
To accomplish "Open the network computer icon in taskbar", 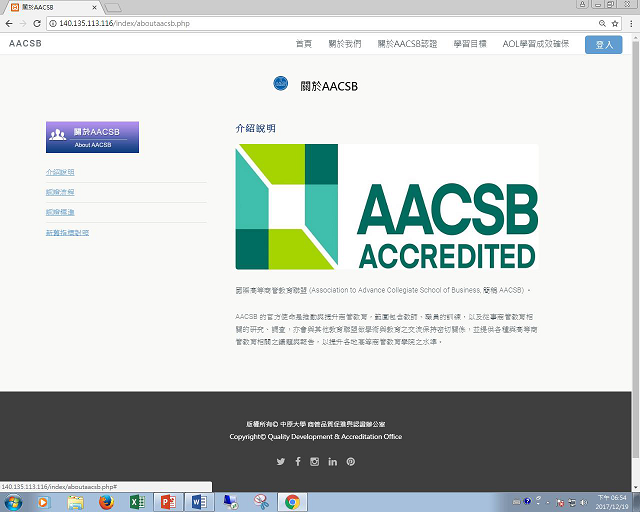I will [x=231, y=502].
